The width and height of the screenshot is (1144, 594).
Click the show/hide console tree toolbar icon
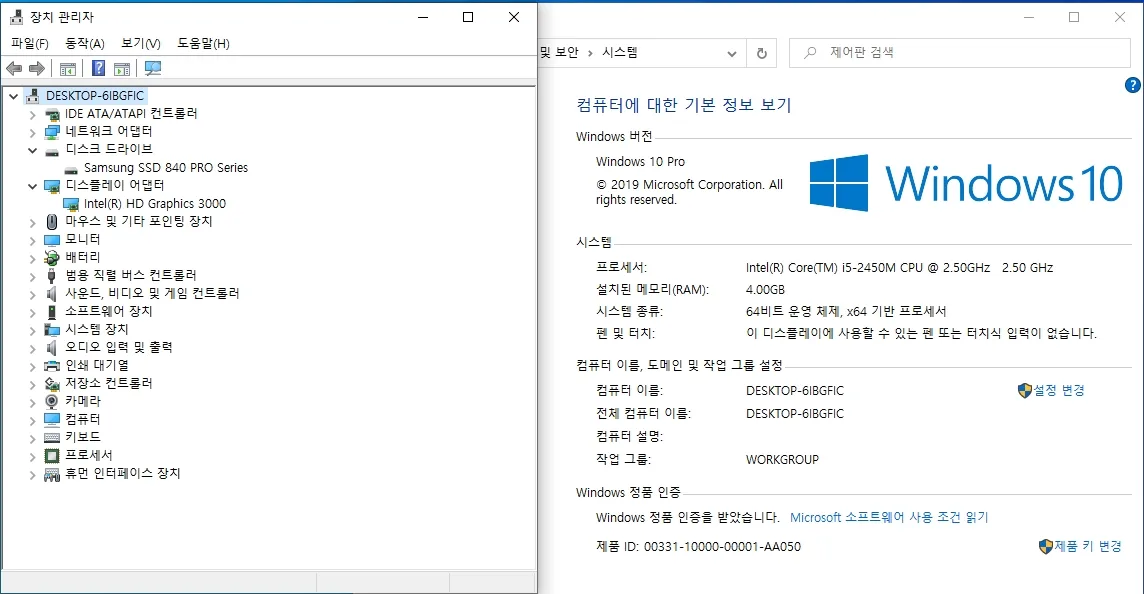[x=68, y=69]
